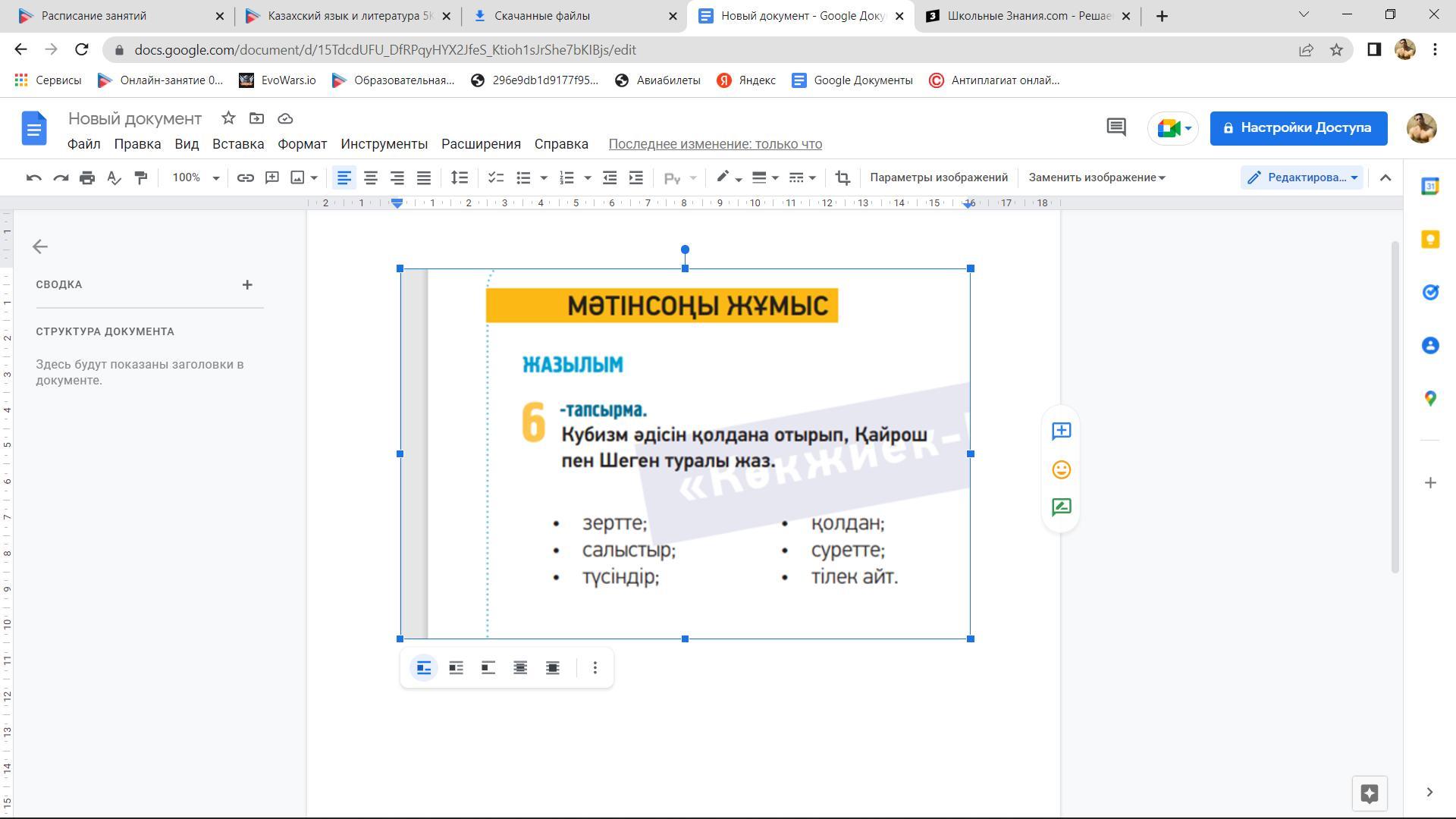Click the insert link icon
Image resolution: width=1456 pixels, height=819 pixels.
point(245,177)
